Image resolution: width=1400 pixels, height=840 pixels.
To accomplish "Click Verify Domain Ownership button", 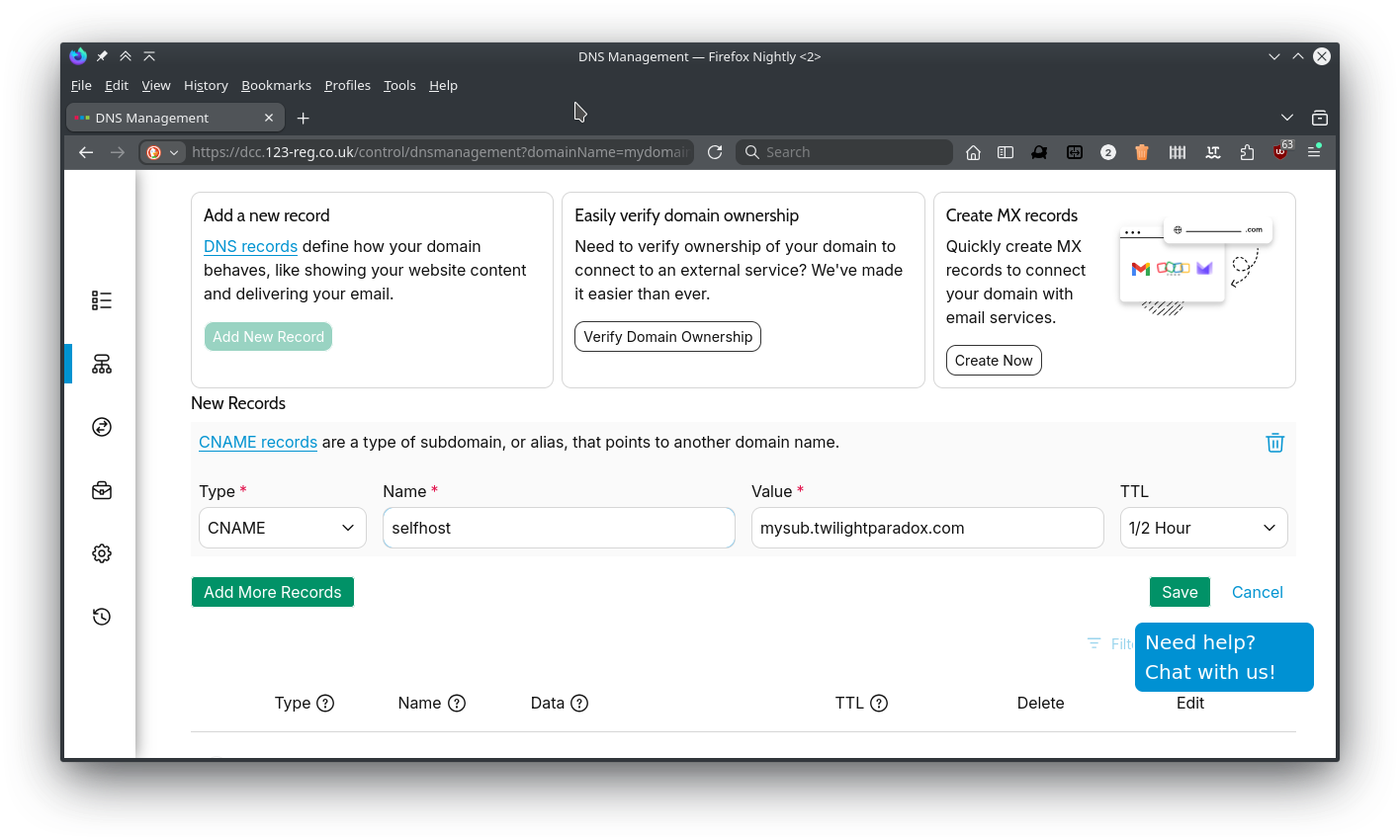I will (x=667, y=336).
